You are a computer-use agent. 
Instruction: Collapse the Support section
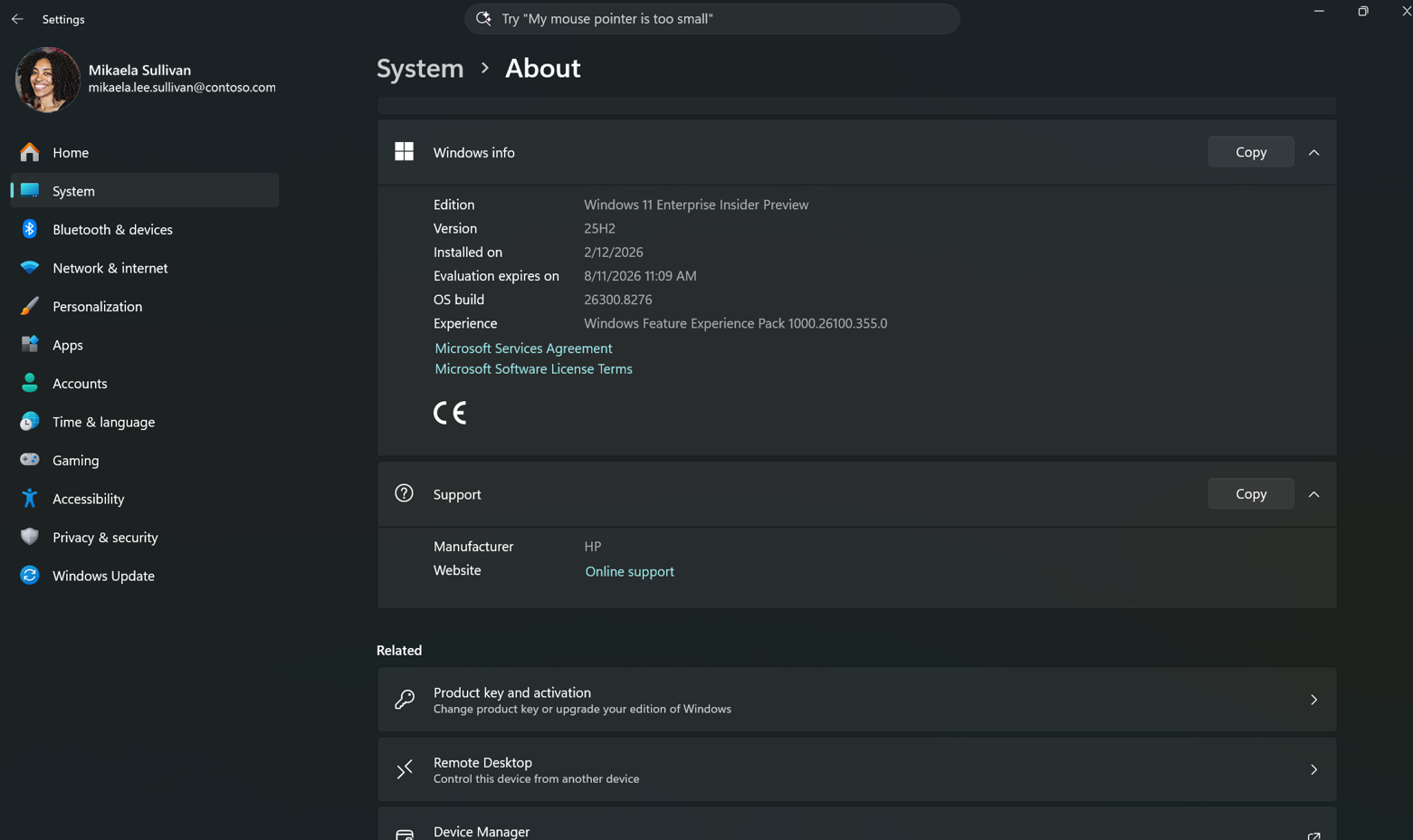point(1313,494)
